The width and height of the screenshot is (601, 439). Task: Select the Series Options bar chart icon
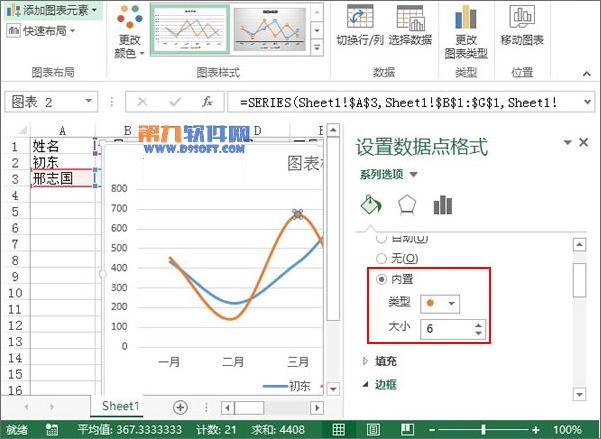coord(443,205)
